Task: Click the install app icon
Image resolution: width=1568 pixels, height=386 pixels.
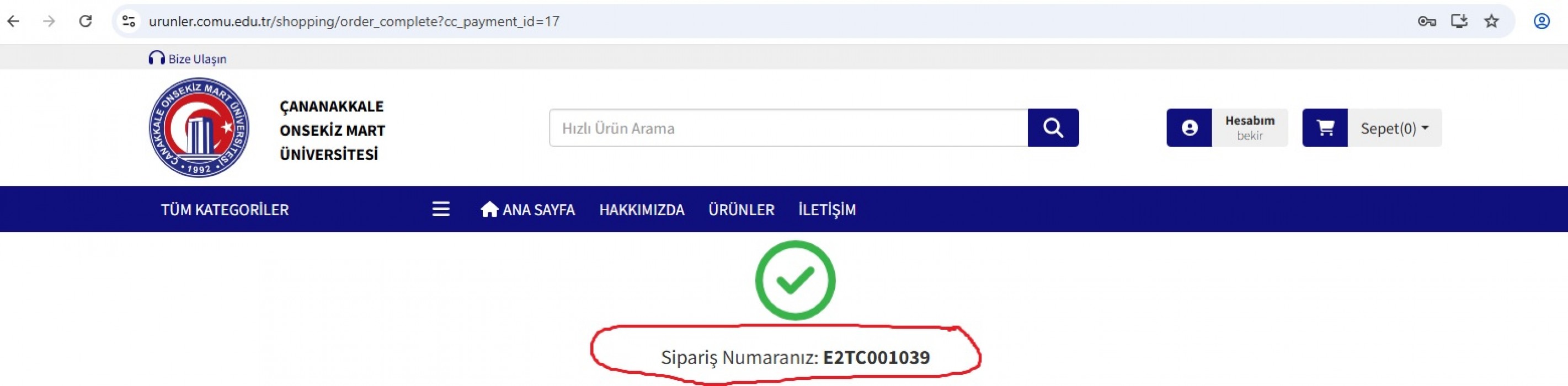Action: [1459, 22]
